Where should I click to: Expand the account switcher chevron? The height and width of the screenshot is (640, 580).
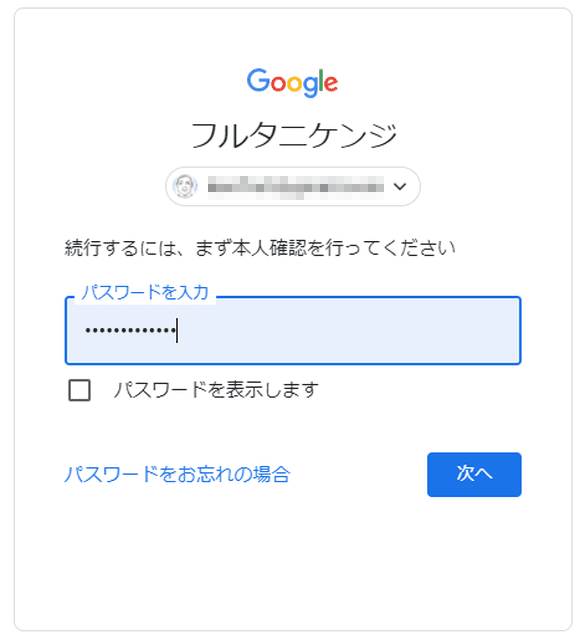tap(400, 187)
